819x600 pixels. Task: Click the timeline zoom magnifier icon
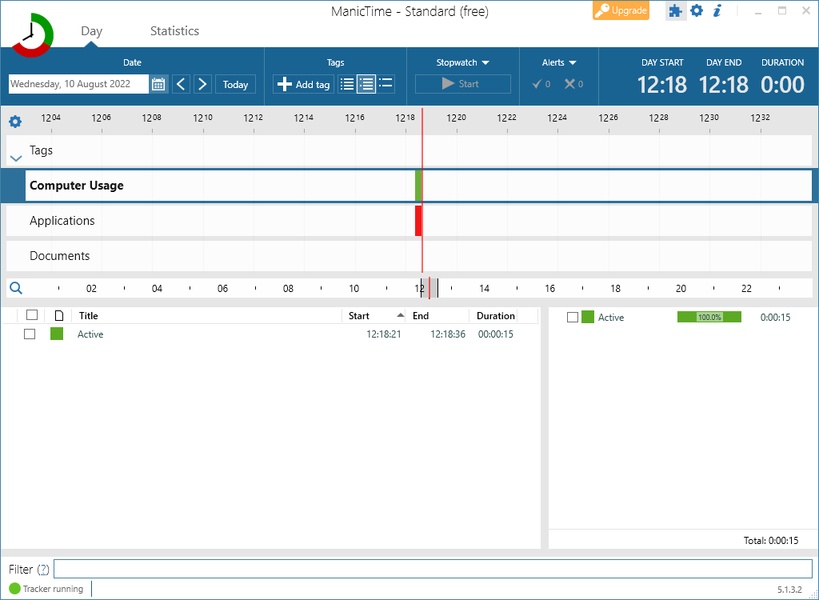tap(15, 288)
